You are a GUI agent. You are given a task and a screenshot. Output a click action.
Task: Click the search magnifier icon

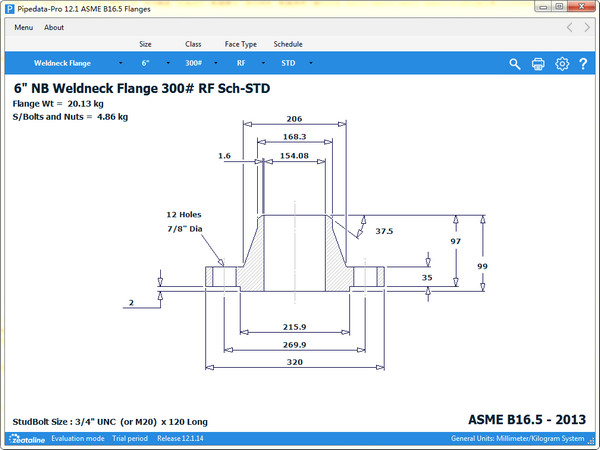click(x=515, y=64)
